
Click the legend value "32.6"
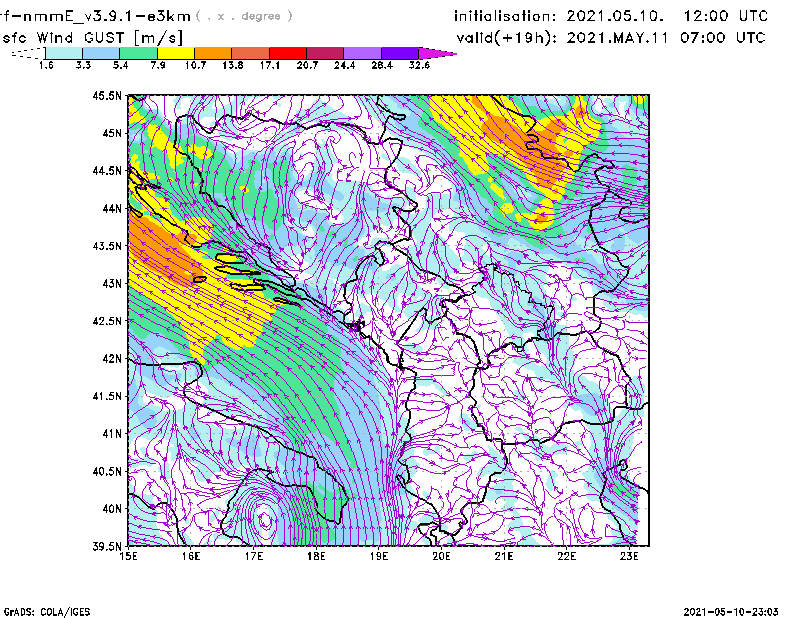(419, 65)
